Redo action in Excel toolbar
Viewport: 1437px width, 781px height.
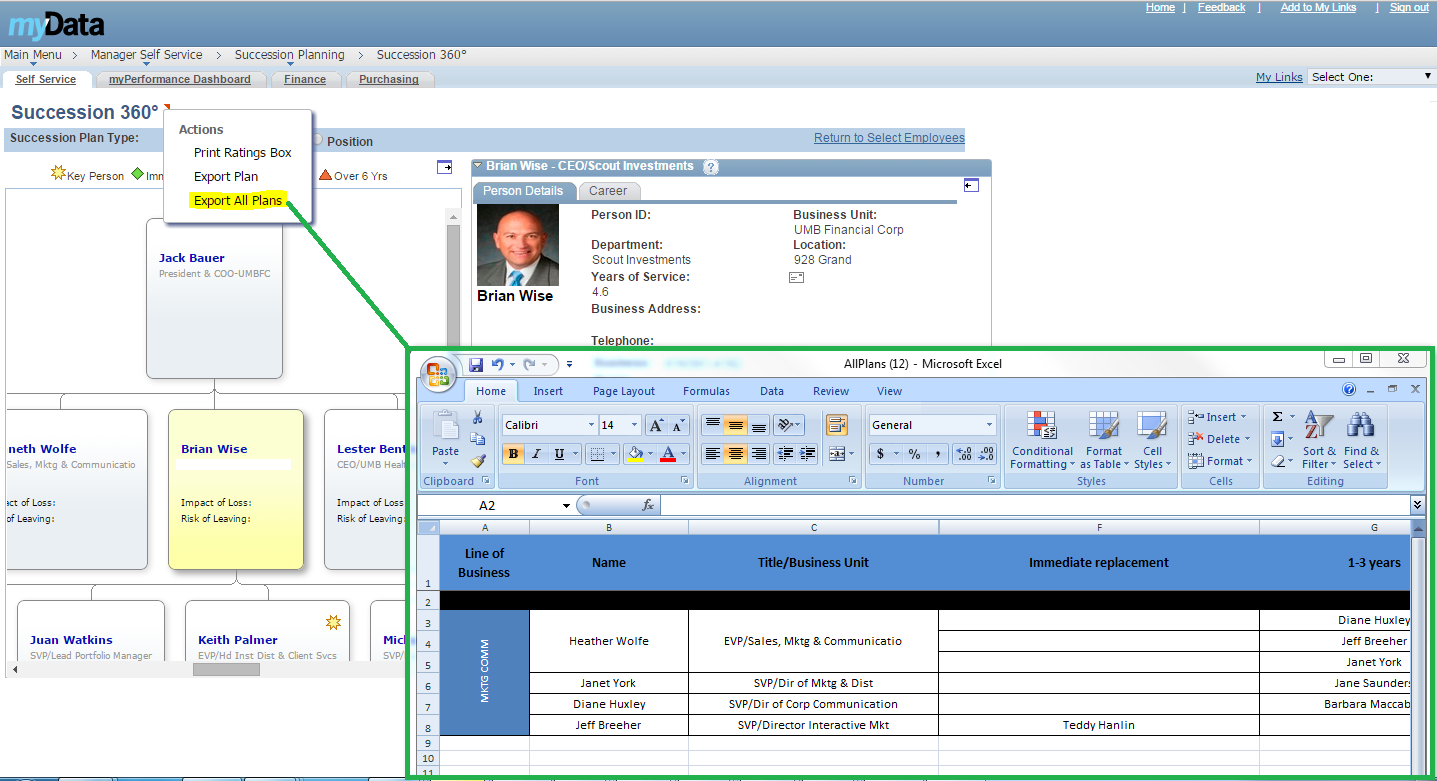coord(530,365)
